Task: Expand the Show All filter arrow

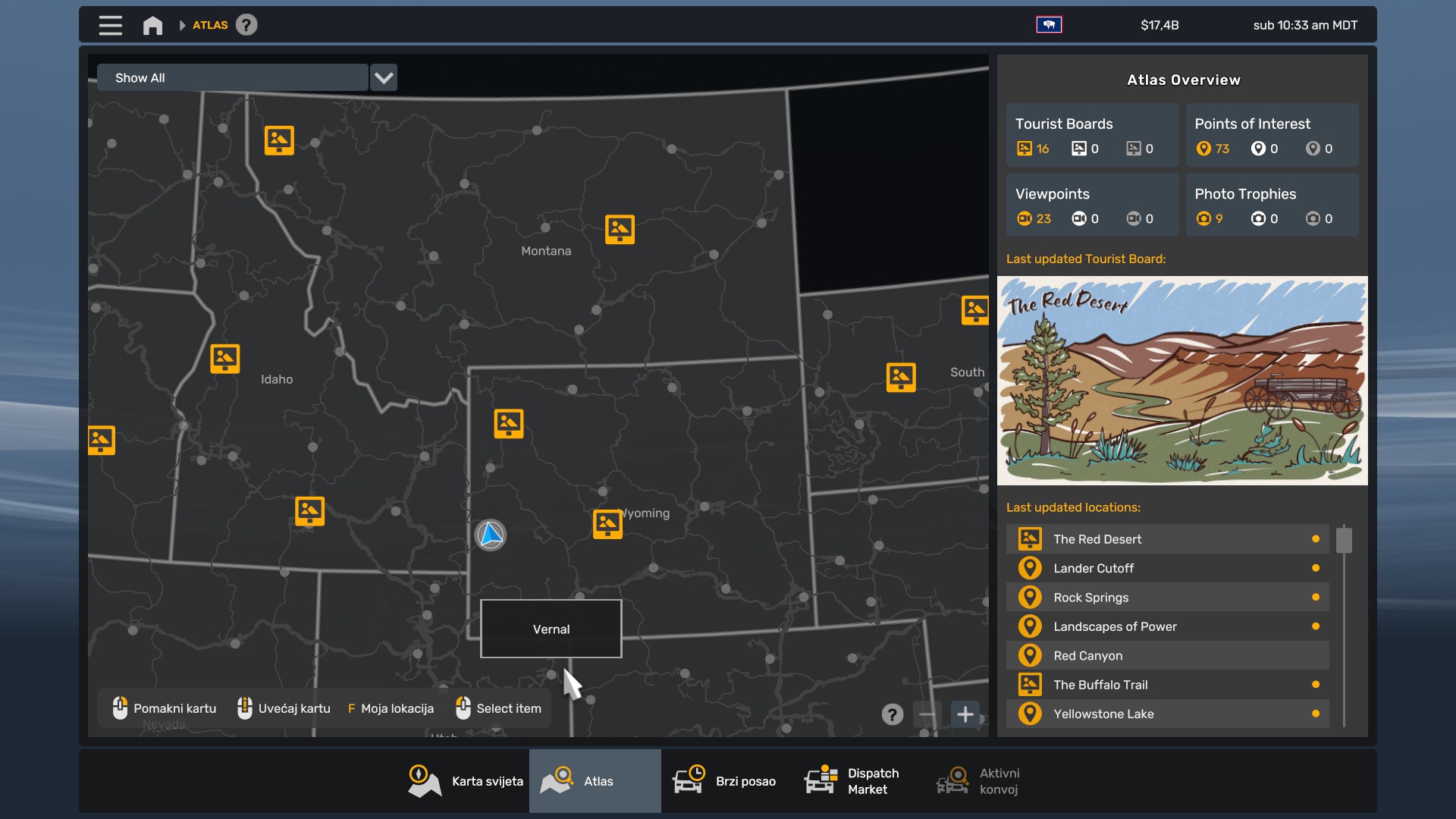Action: point(384,77)
